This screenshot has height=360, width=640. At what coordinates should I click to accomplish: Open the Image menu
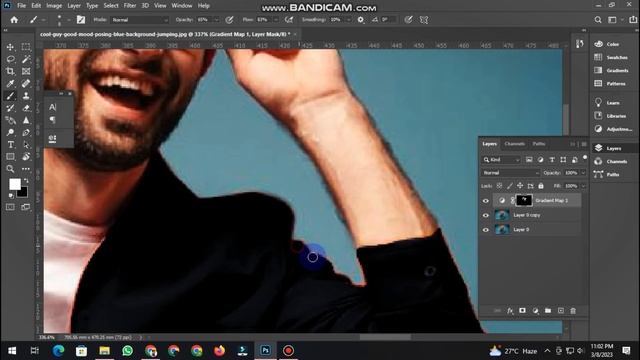pos(54,6)
